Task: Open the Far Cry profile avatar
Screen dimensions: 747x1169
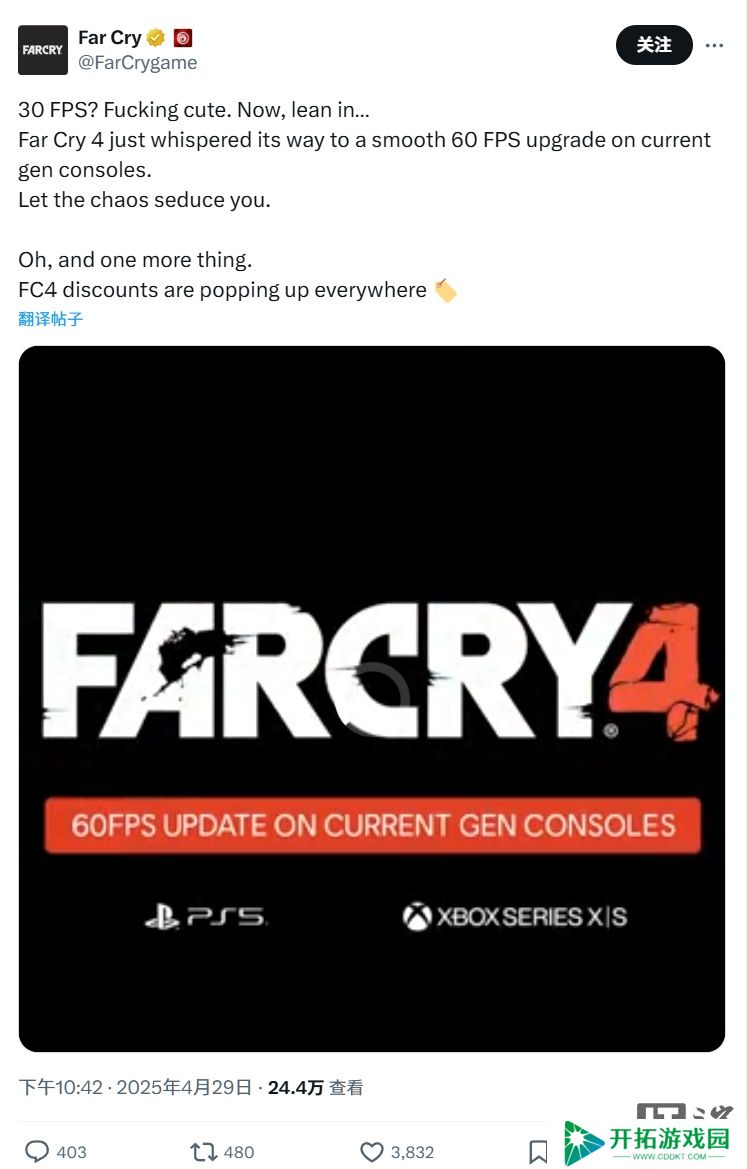Action: point(42,50)
